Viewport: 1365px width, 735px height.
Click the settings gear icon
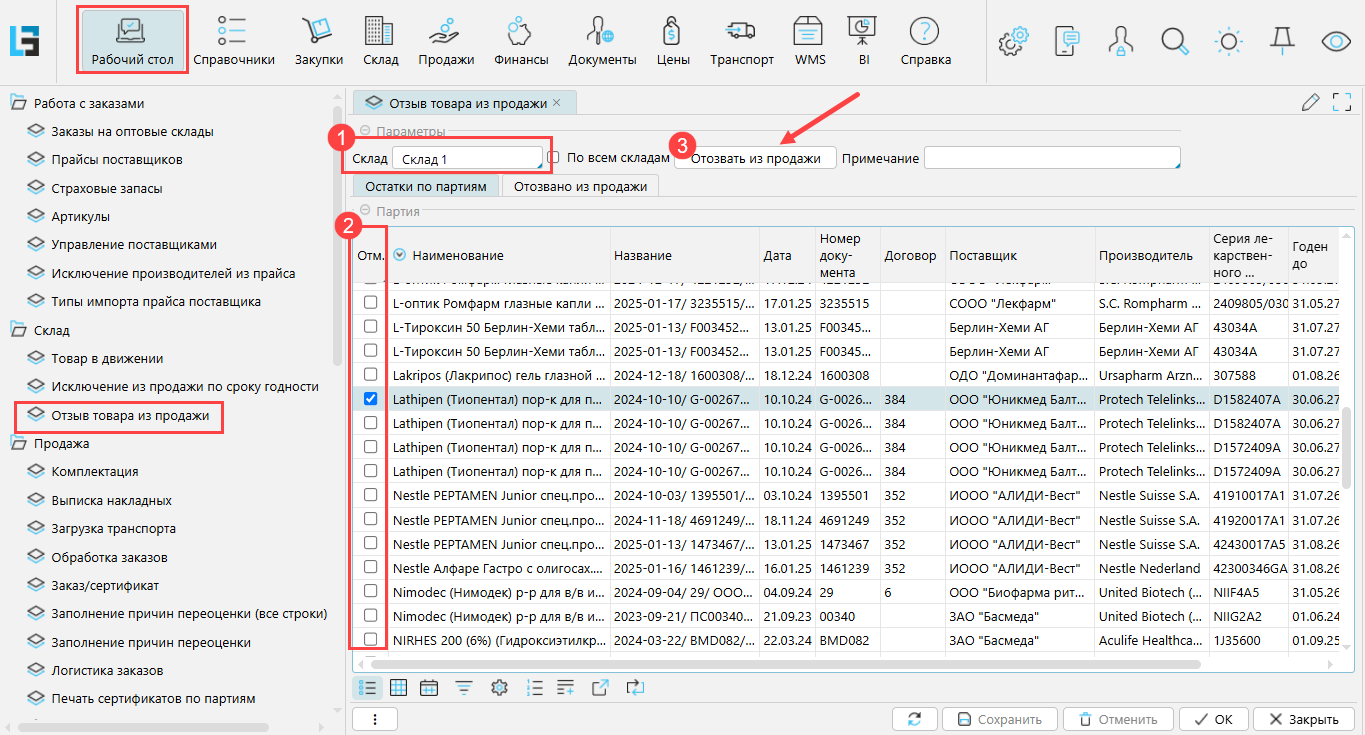coord(1014,41)
